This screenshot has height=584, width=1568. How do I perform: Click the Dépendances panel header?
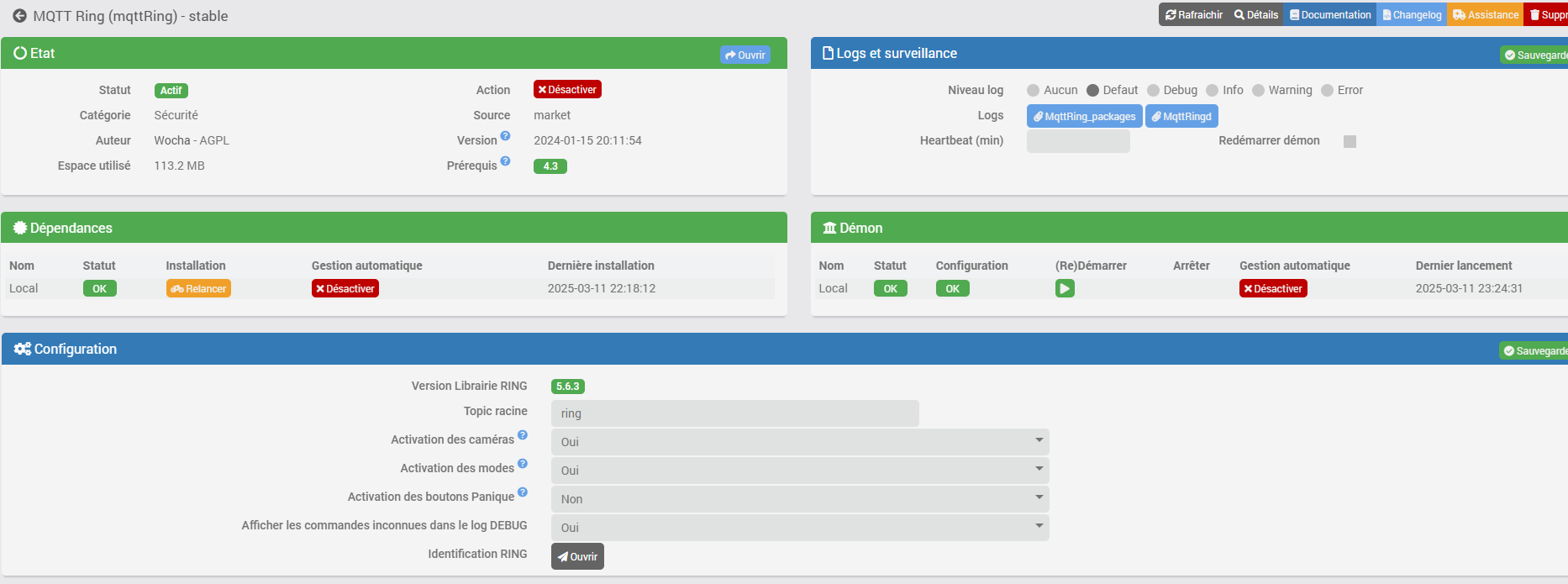pos(394,228)
